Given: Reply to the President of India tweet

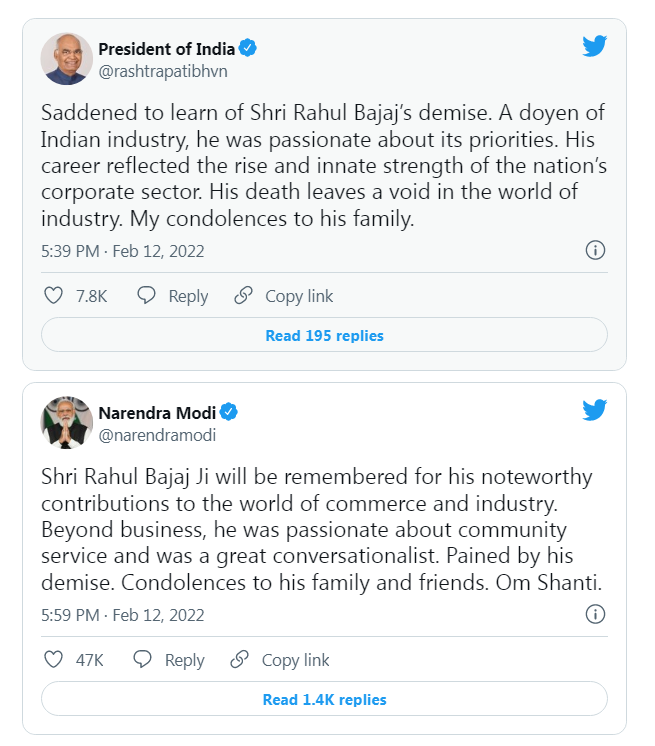Looking at the screenshot, I should click(x=173, y=296).
